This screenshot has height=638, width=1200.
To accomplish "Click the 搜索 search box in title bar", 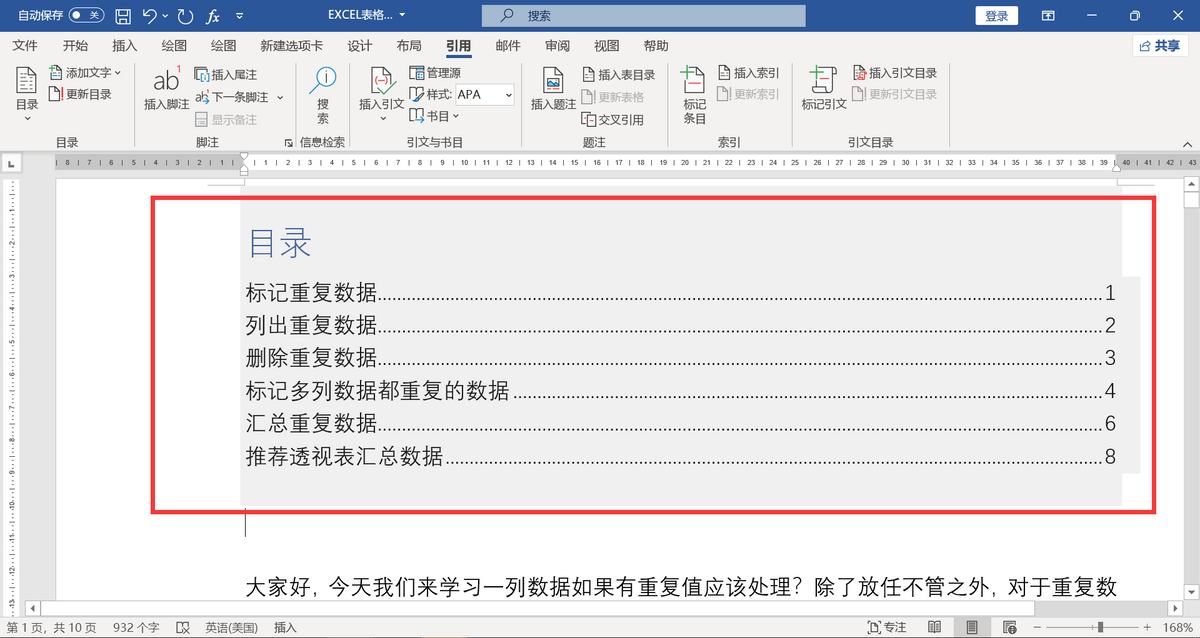I will tap(643, 16).
